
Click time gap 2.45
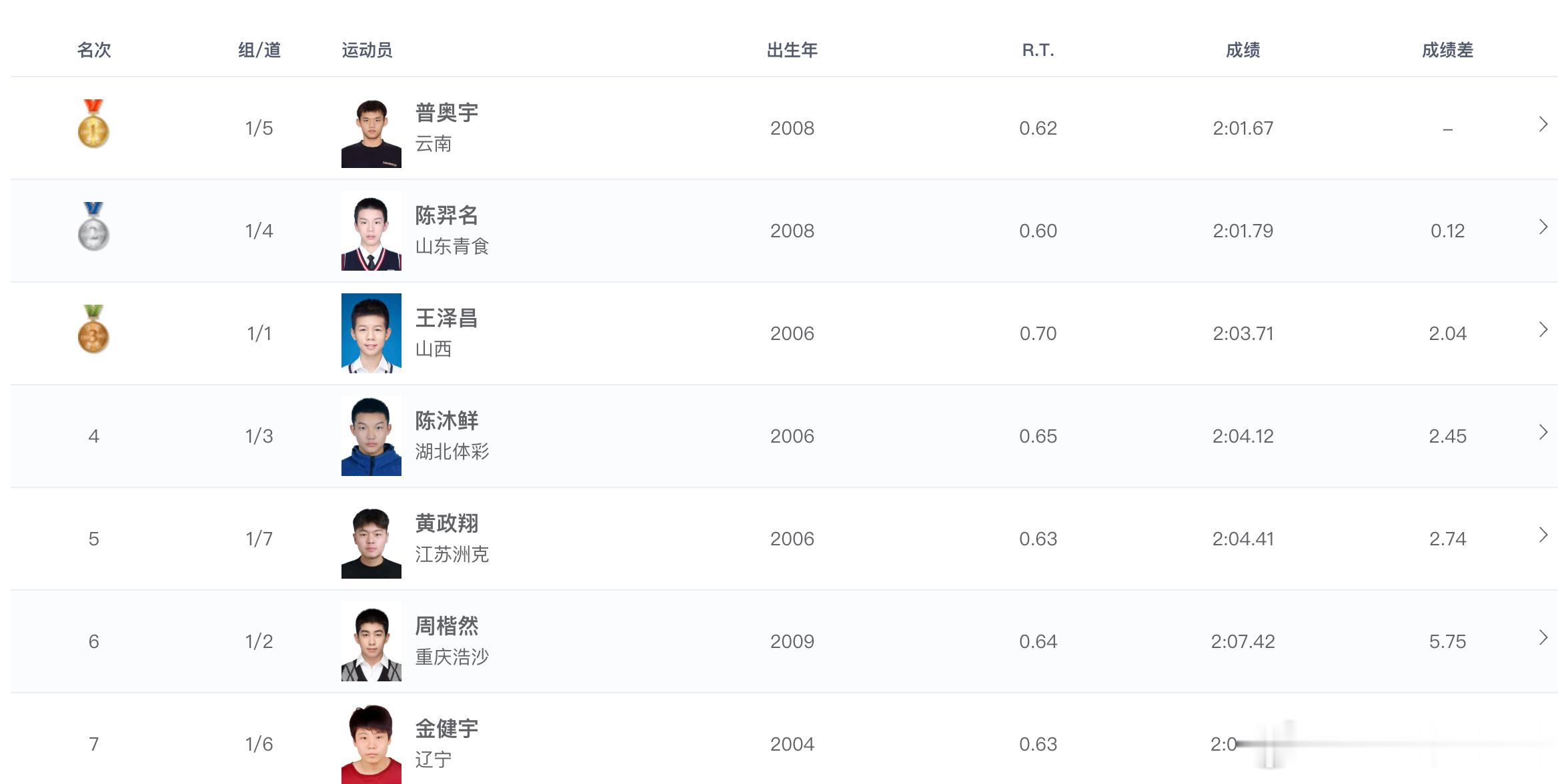tap(1448, 436)
